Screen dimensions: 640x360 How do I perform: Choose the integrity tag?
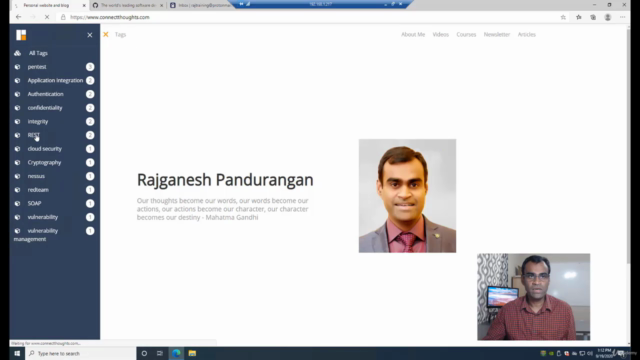tap(38, 121)
